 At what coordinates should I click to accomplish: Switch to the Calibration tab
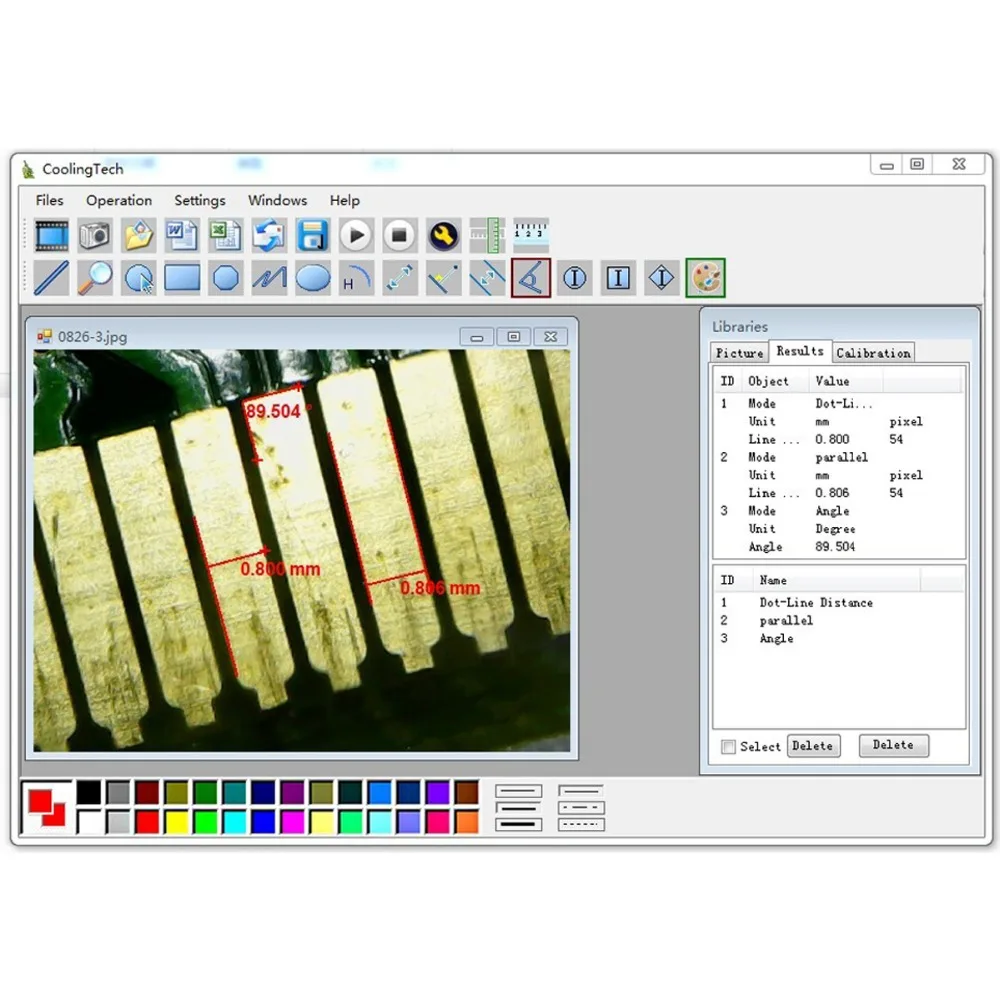[x=873, y=353]
